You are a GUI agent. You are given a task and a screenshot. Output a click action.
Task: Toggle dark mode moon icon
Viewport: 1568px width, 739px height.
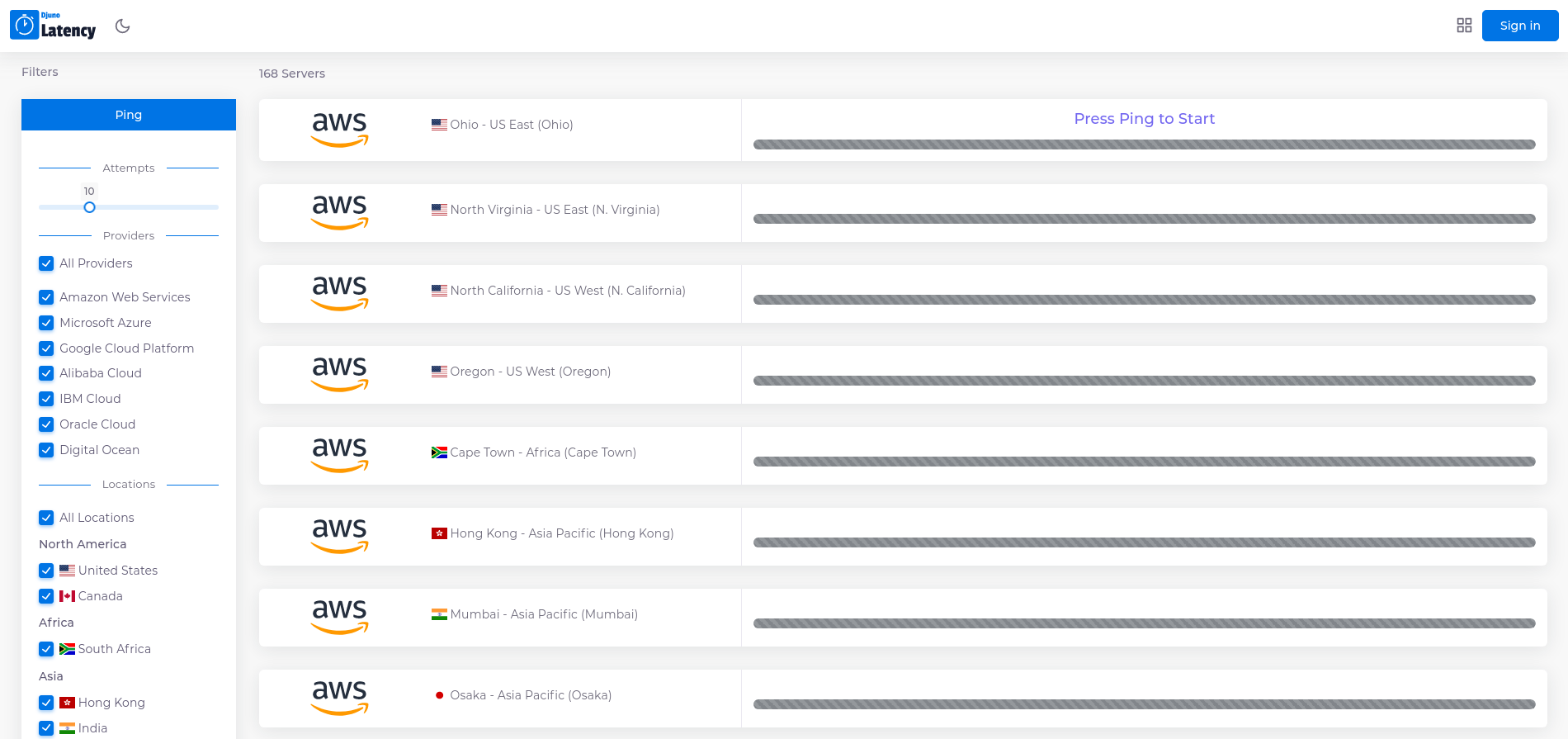(x=123, y=26)
